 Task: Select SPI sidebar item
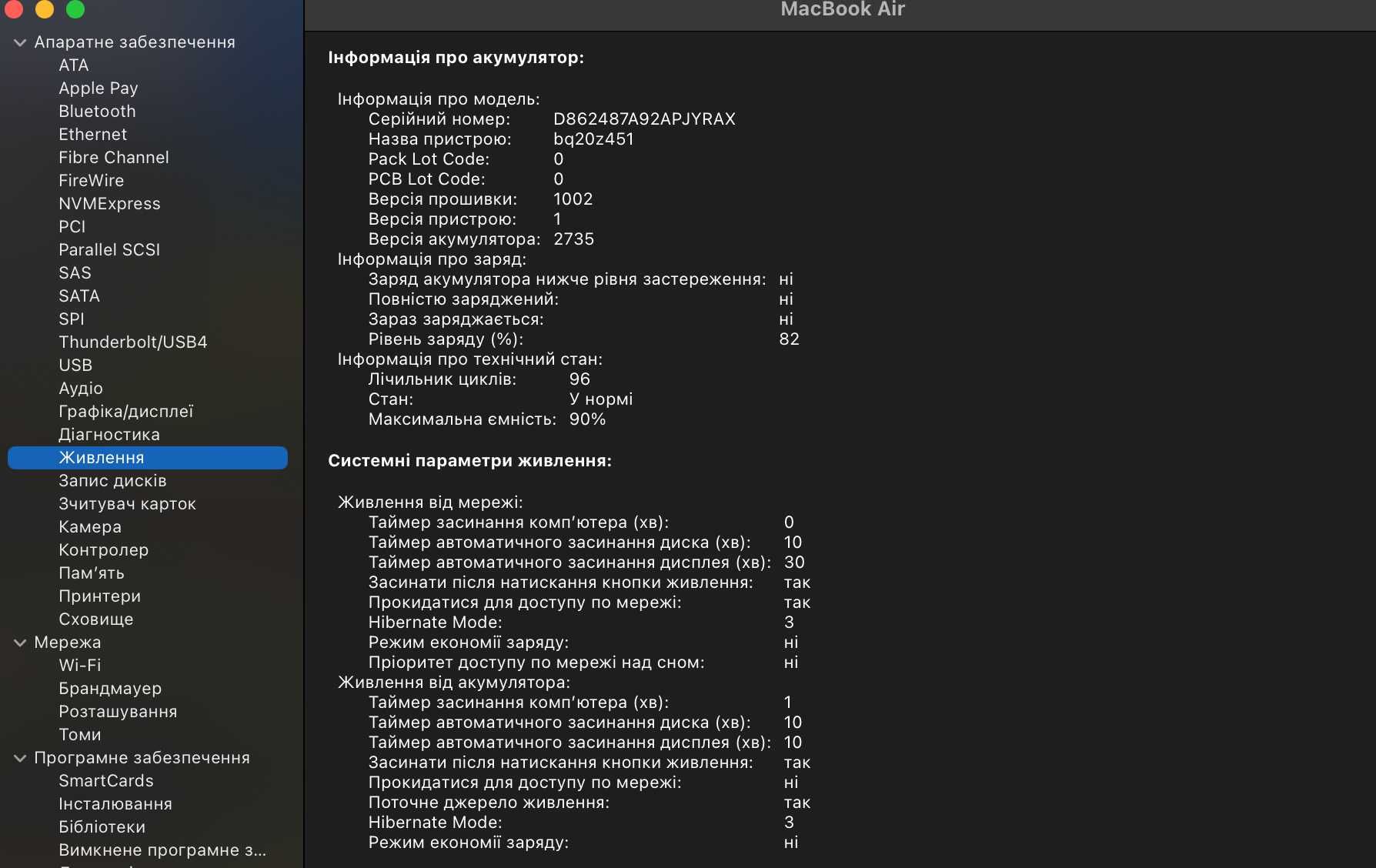(72, 319)
